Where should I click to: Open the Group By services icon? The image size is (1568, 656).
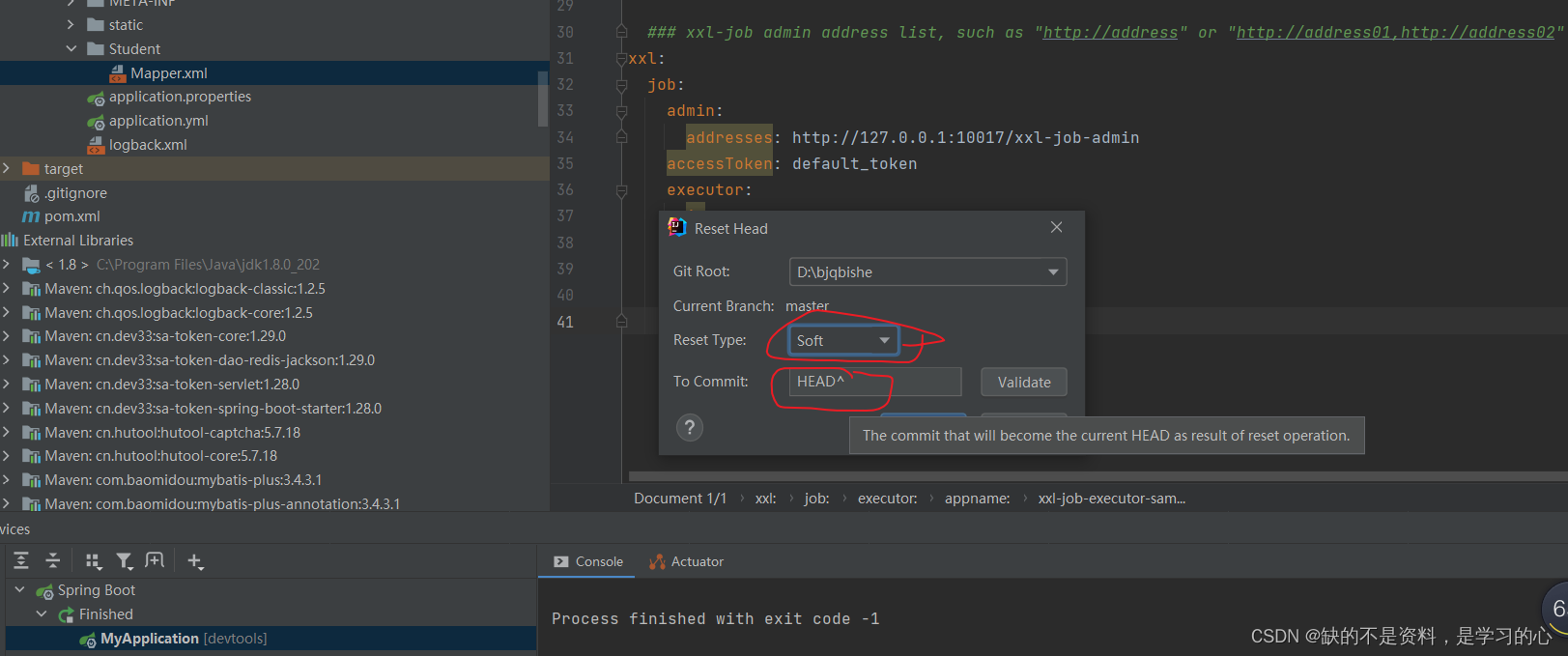[x=93, y=560]
